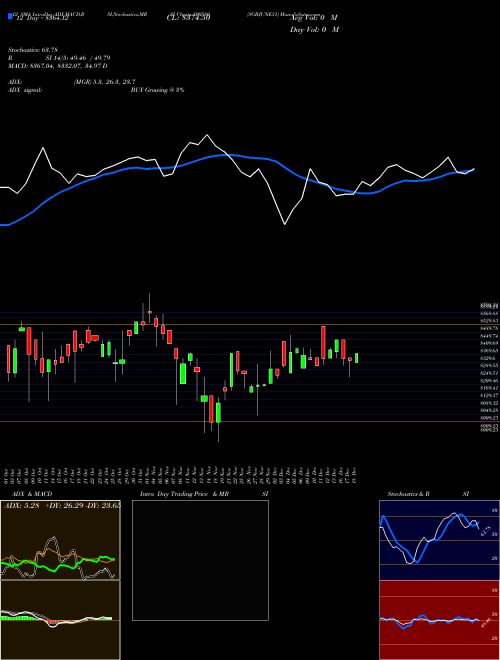This screenshot has height=660, width=500.
Task: Click the white price line's lowest dip
Action: click(x=285, y=224)
